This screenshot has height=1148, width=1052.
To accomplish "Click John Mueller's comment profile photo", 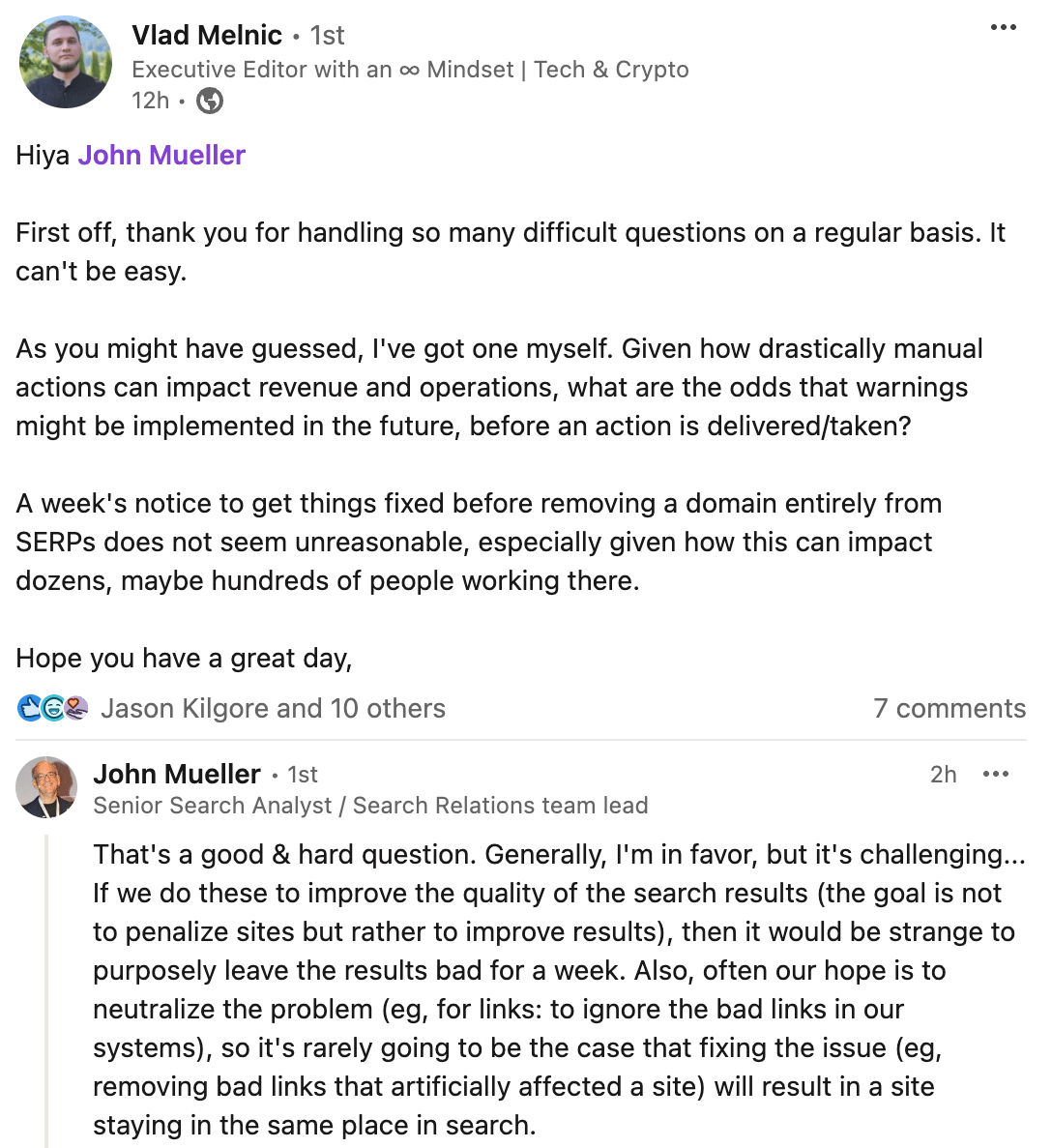I will [46, 788].
